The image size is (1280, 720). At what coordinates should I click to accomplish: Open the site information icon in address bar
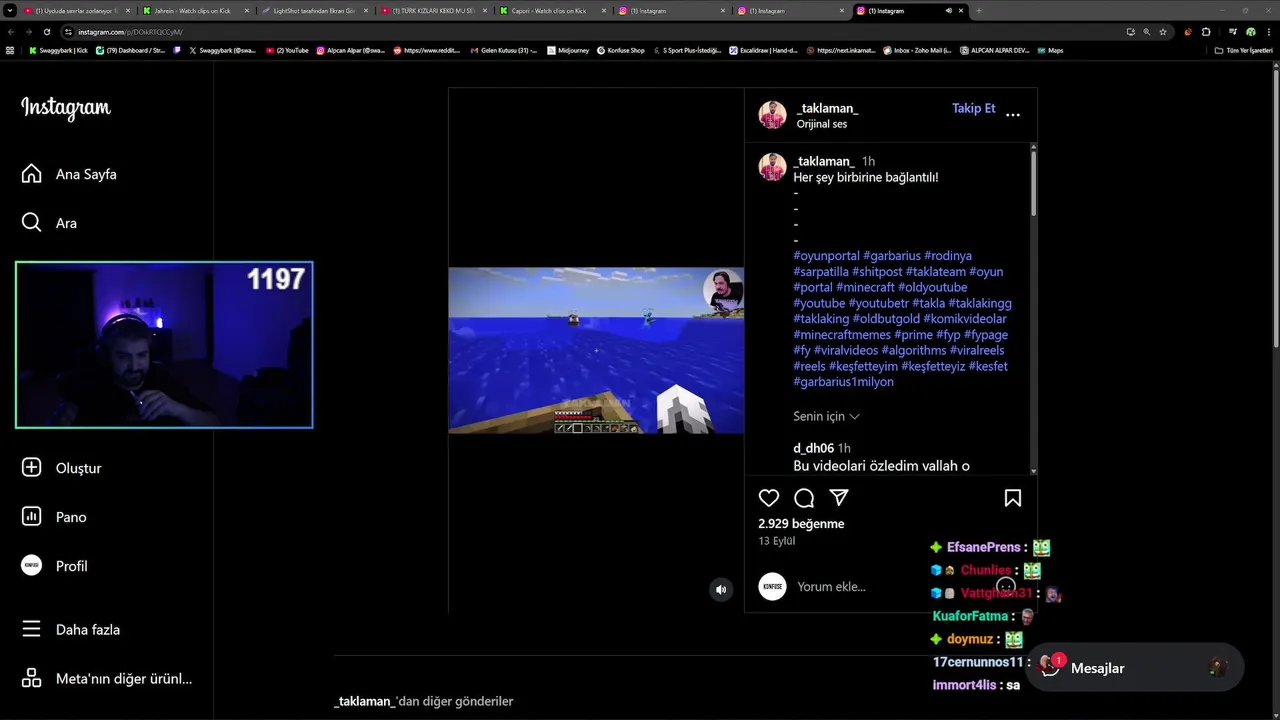pyautogui.click(x=68, y=32)
